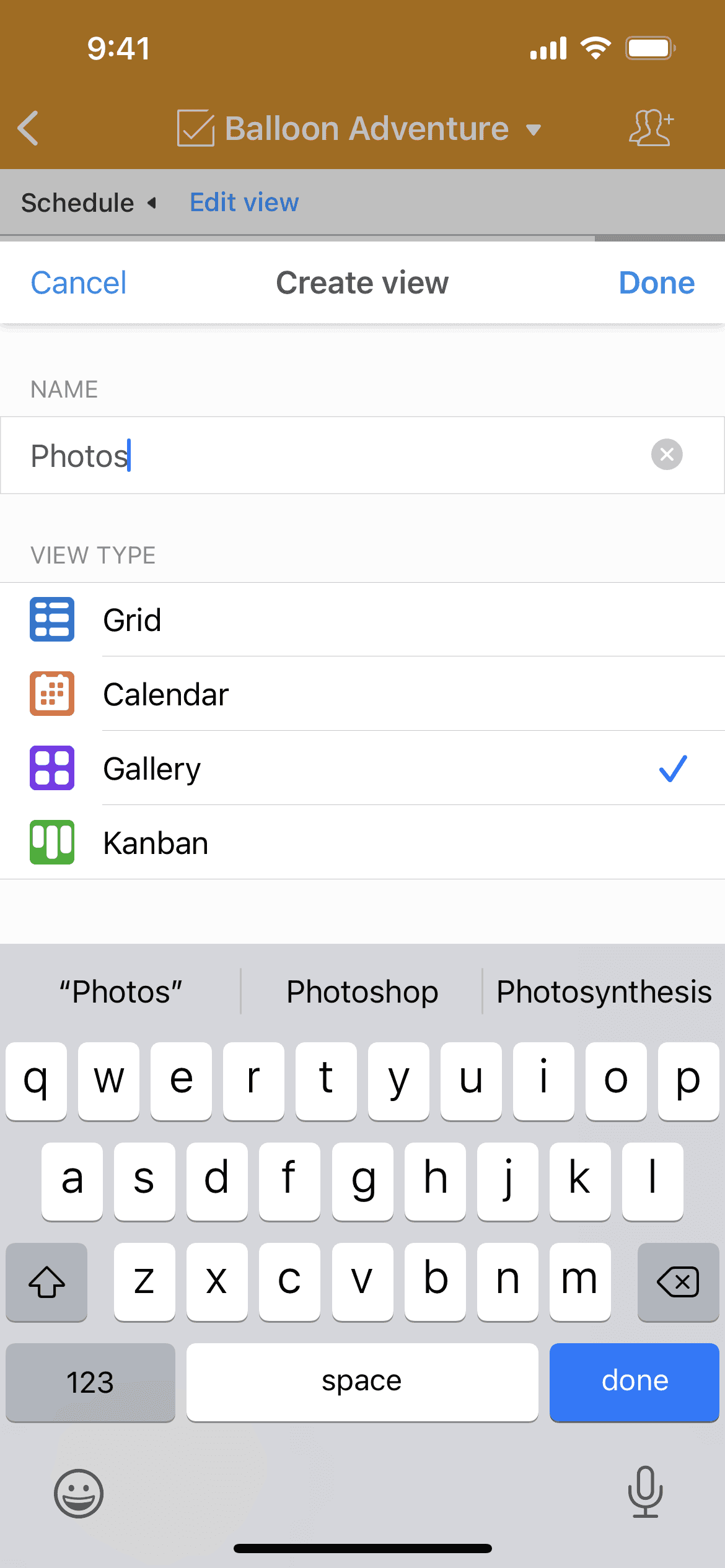Viewport: 725px width, 1568px height.
Task: Tap the Edit view link
Action: pos(244,203)
